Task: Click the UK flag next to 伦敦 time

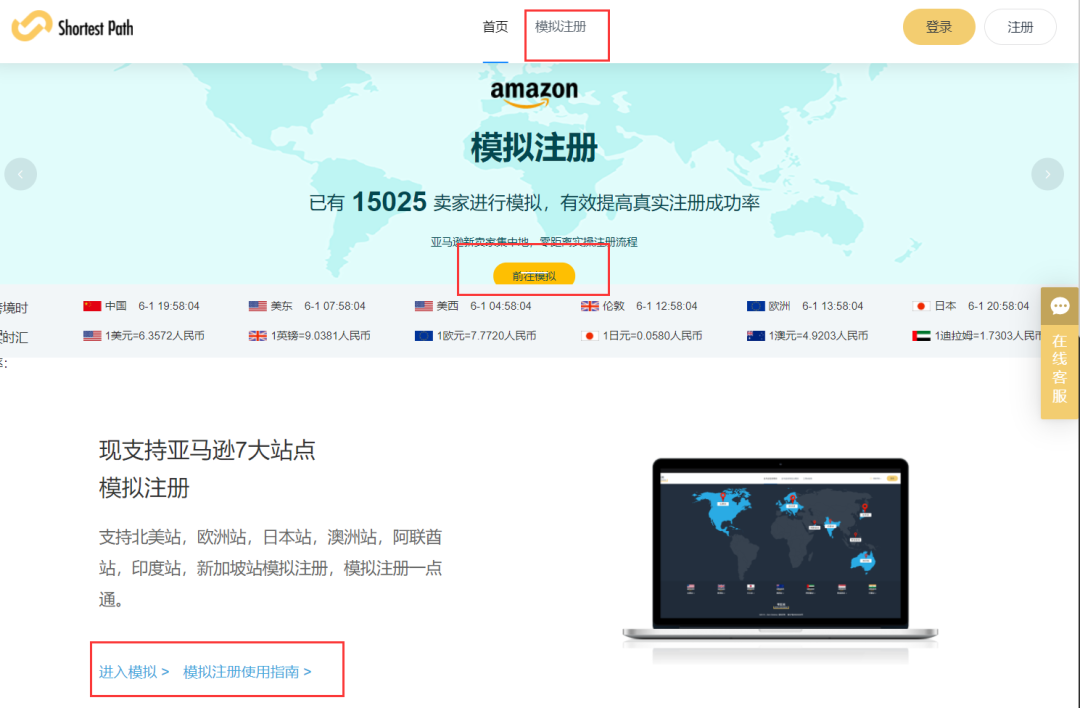Action: coord(590,306)
